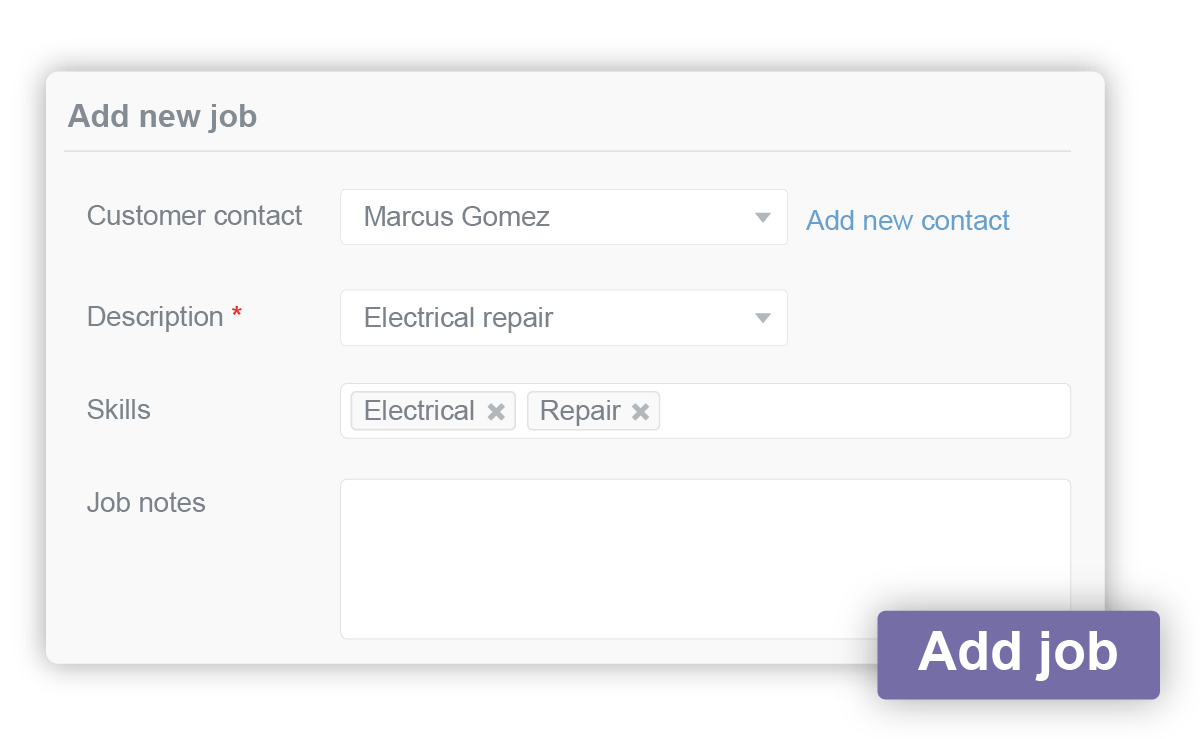The height and width of the screenshot is (739, 1200).
Task: Click the Customer contact field label
Action: (x=194, y=216)
